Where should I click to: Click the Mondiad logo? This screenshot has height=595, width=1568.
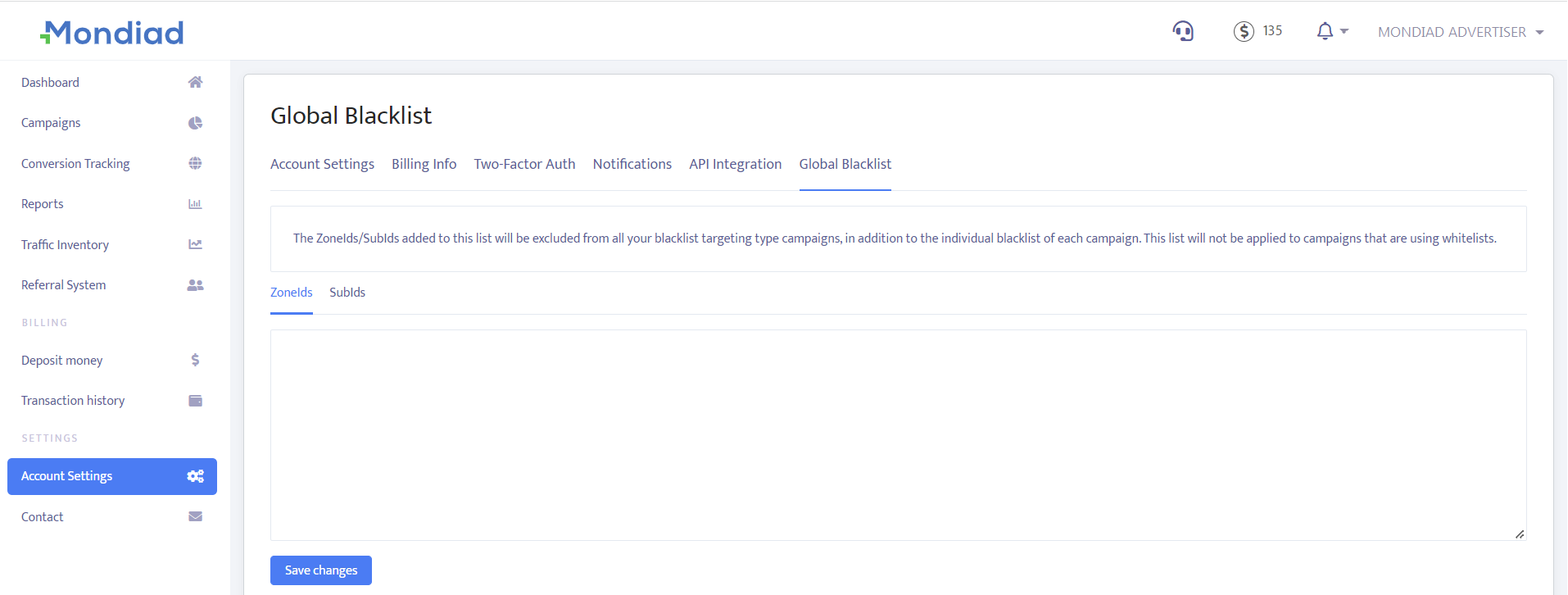tap(112, 33)
